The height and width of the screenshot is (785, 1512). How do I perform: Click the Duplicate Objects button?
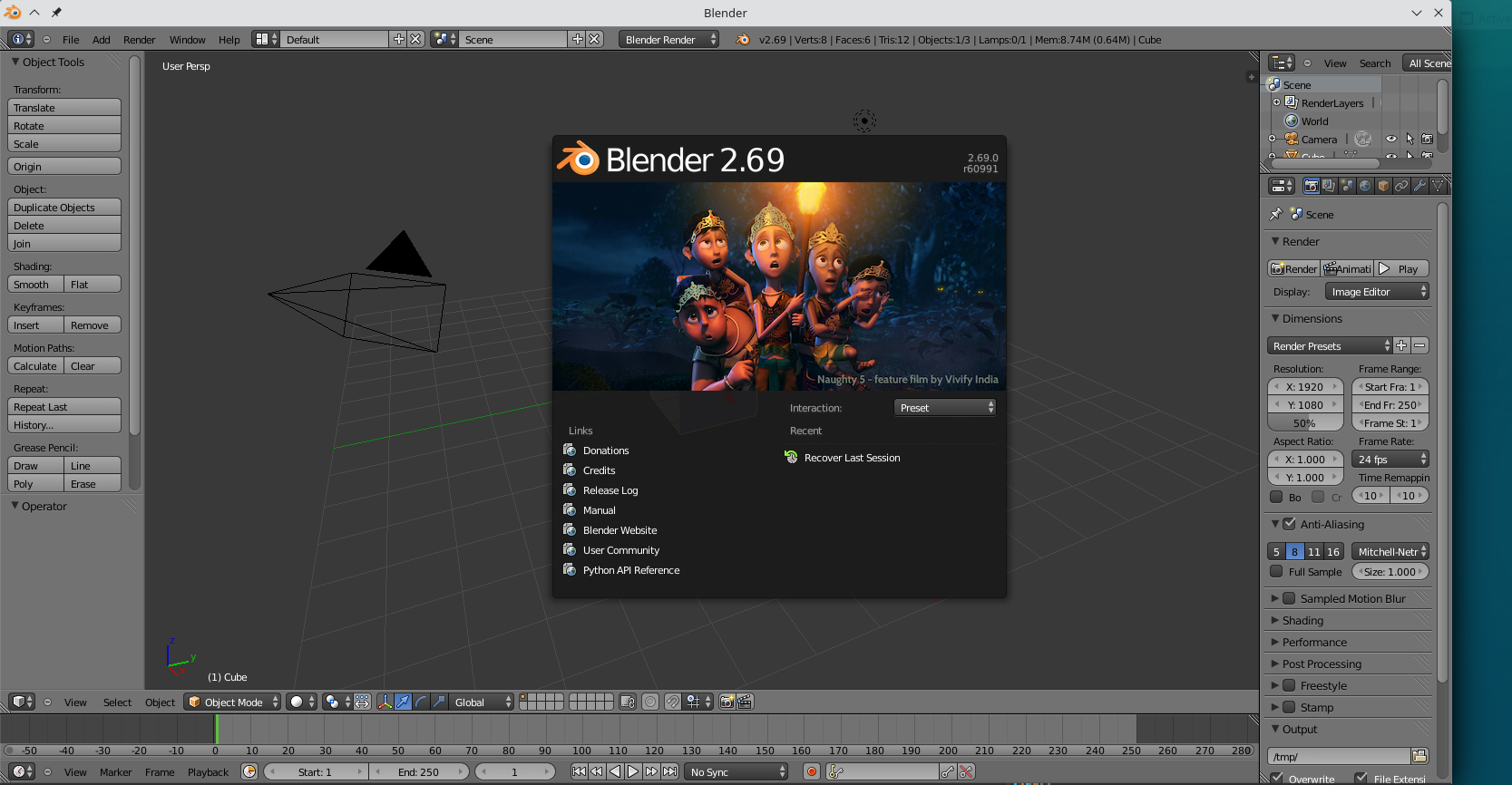[63, 208]
